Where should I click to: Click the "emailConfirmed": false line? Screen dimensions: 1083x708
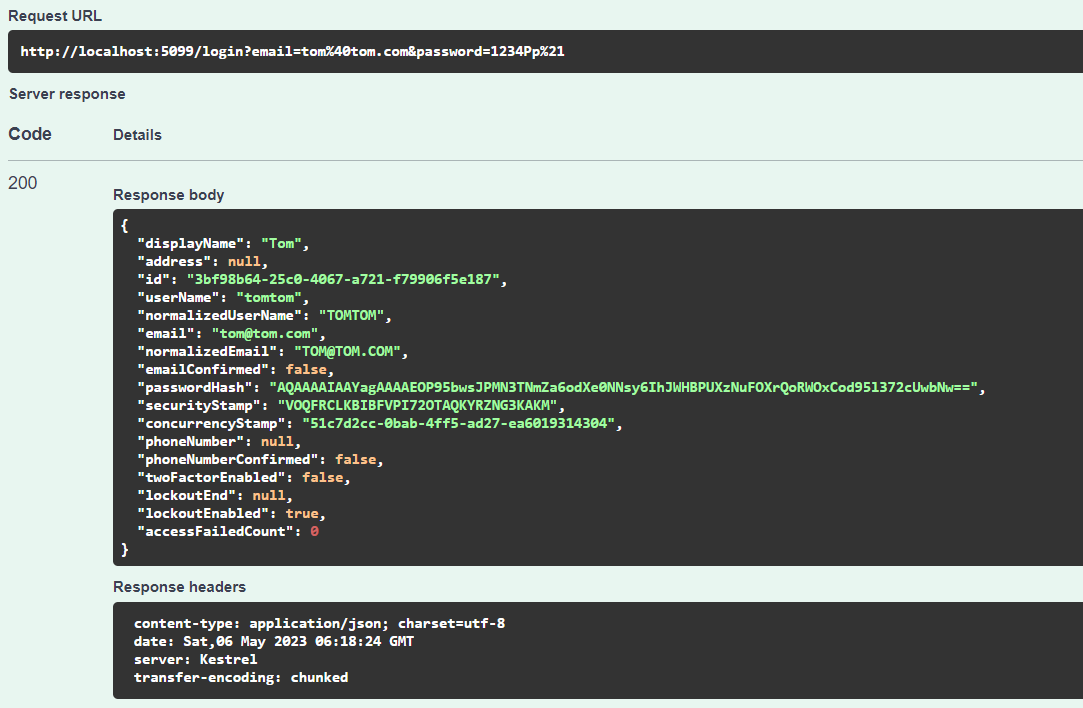(x=236, y=369)
